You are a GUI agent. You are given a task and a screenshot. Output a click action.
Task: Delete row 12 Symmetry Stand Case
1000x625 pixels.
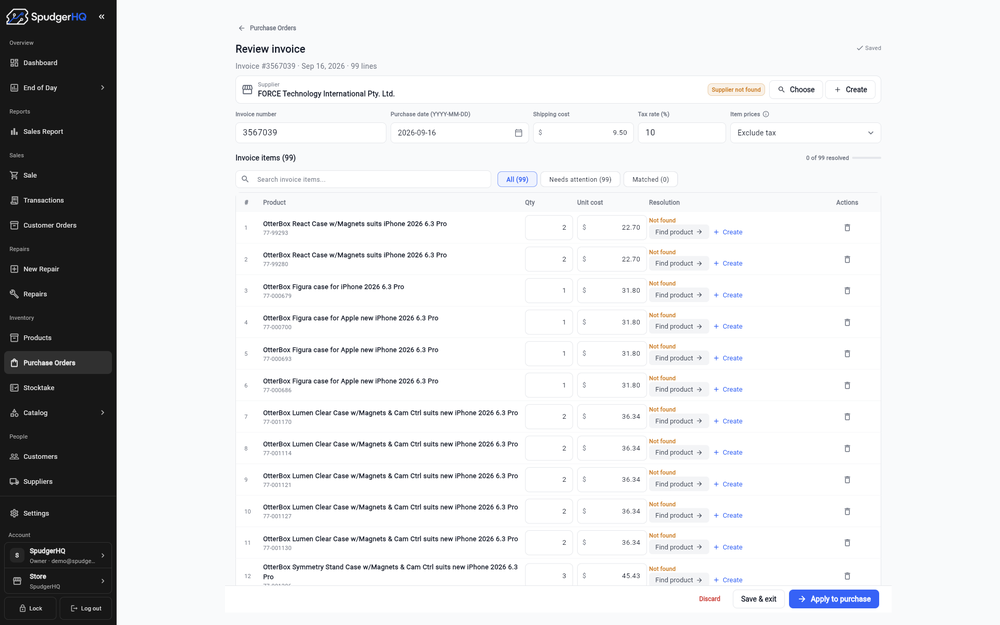847,577
